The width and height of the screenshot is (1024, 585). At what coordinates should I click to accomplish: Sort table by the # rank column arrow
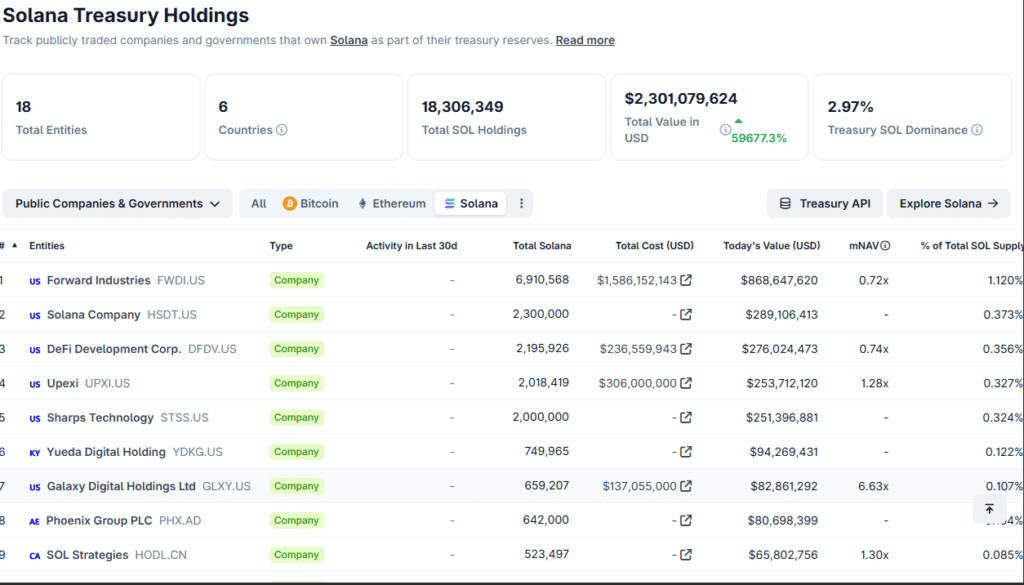pos(14,246)
